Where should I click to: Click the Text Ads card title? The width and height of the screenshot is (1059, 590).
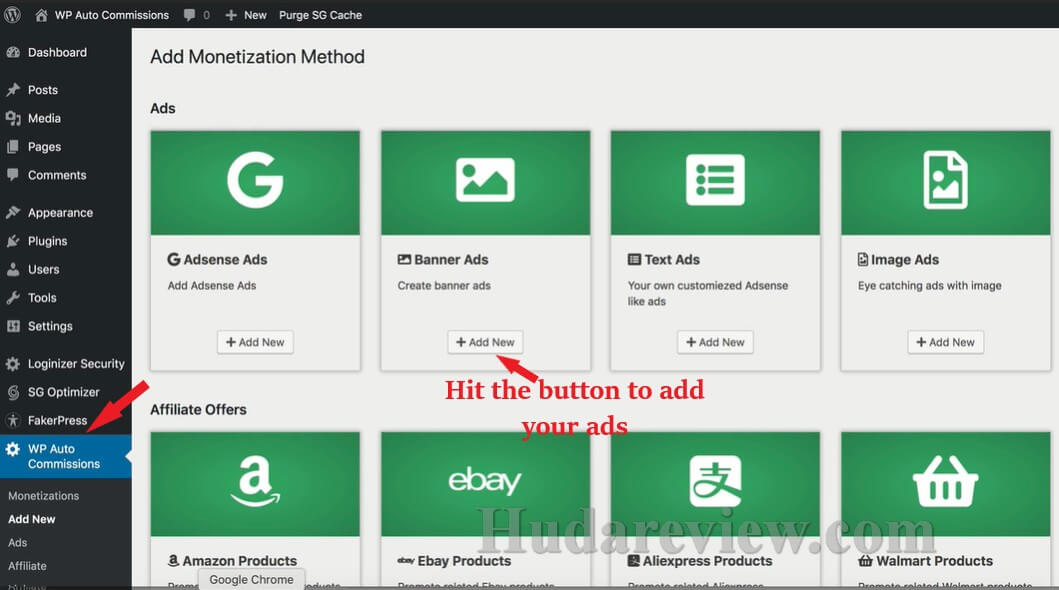pos(664,260)
